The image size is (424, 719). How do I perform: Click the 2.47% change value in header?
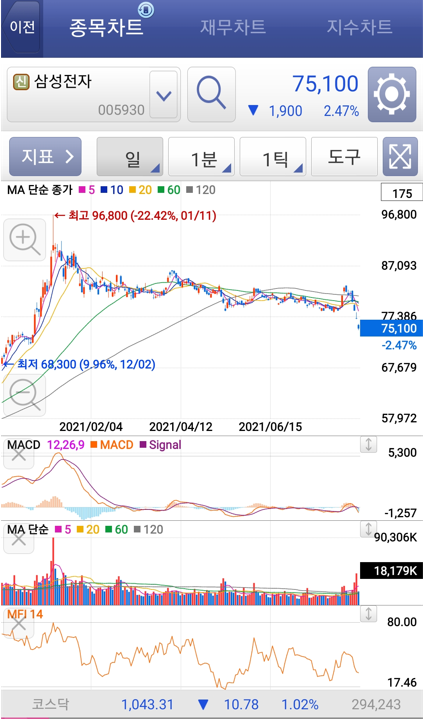click(x=341, y=111)
